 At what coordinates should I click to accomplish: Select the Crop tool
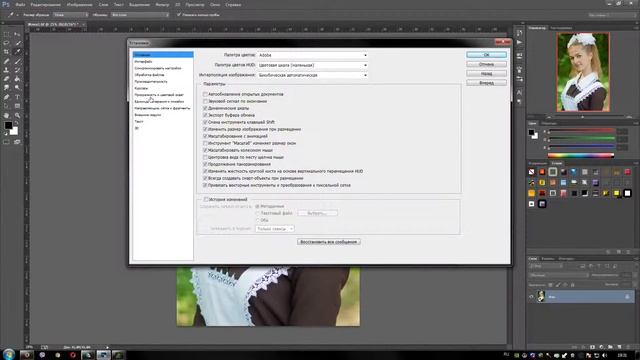7,52
